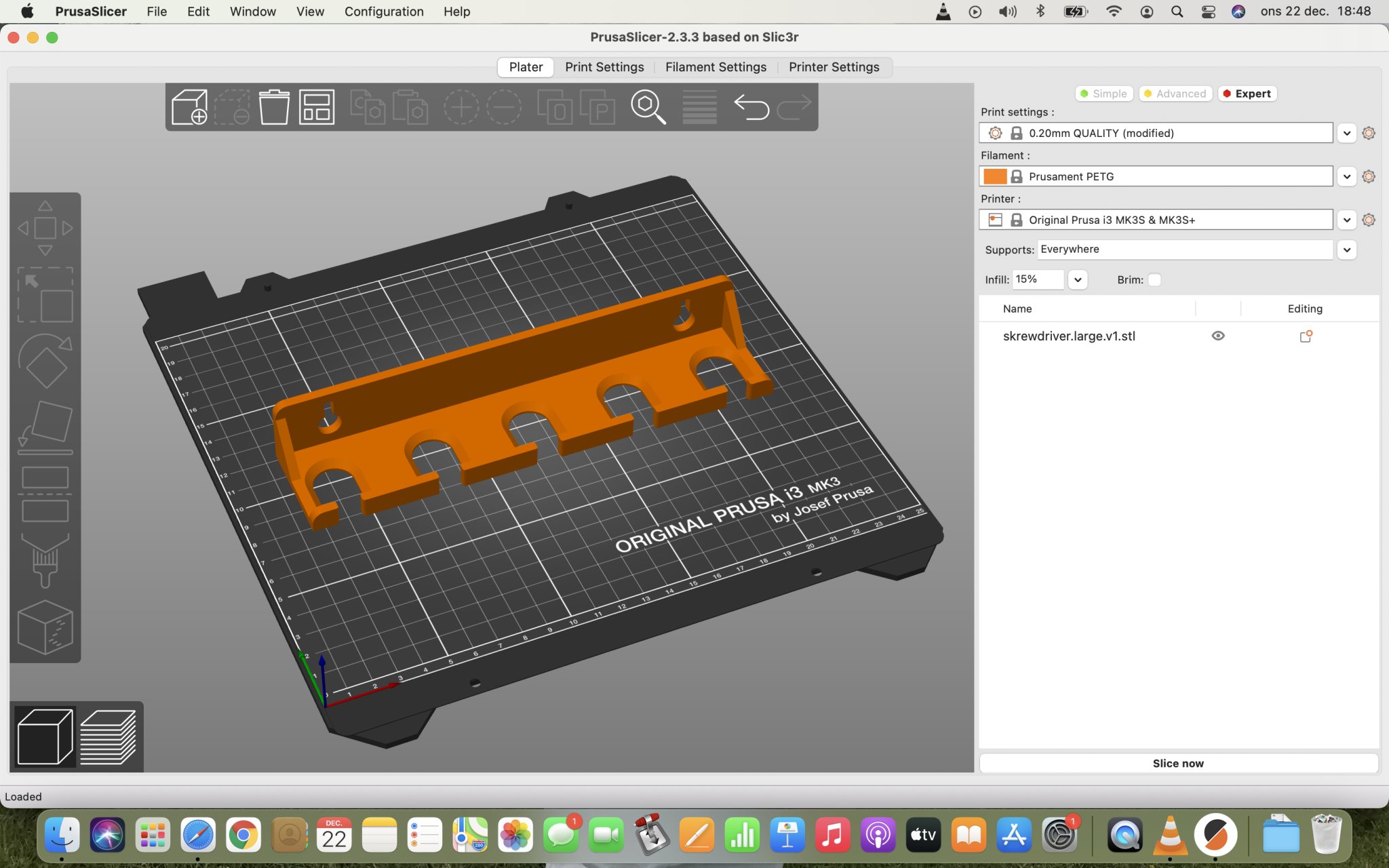Expand the Printer preset dropdown arrow

[1347, 220]
